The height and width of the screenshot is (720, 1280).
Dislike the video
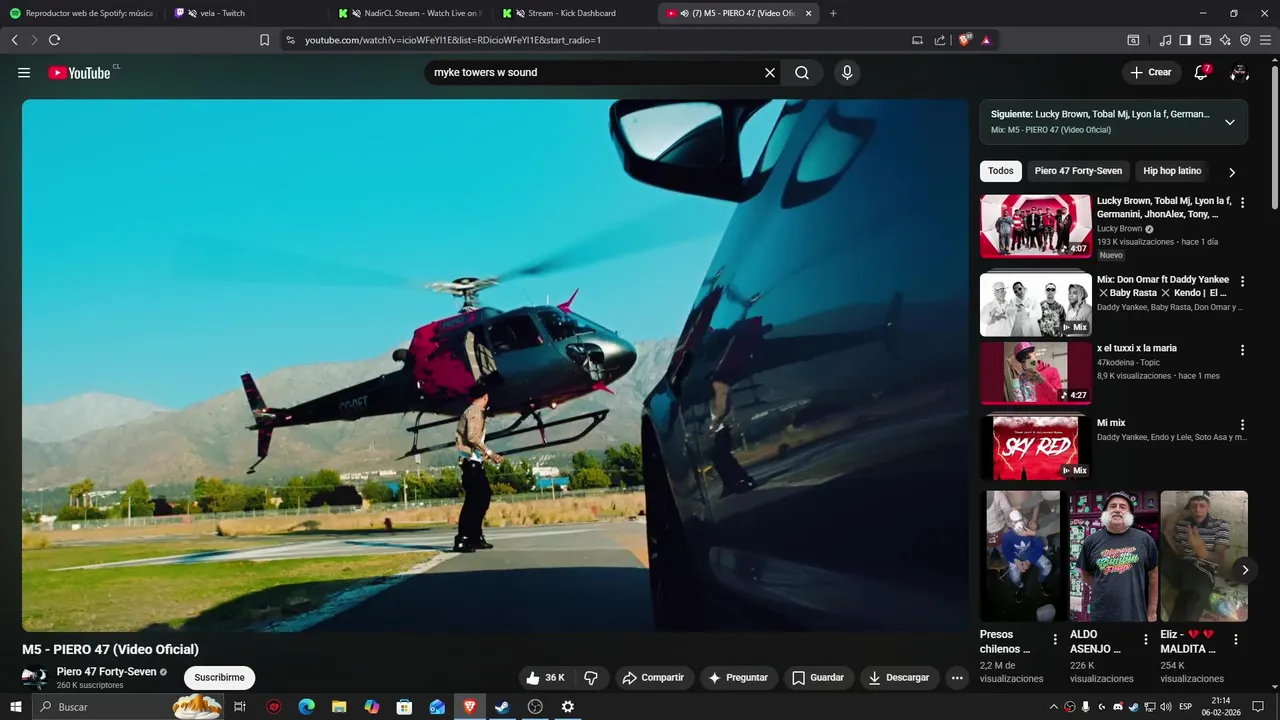[591, 678]
